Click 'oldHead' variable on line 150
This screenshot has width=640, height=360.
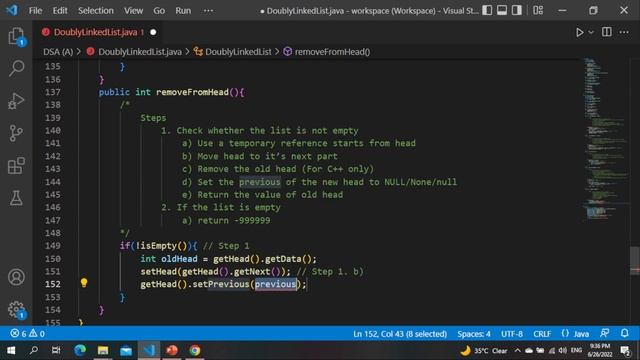coord(179,259)
